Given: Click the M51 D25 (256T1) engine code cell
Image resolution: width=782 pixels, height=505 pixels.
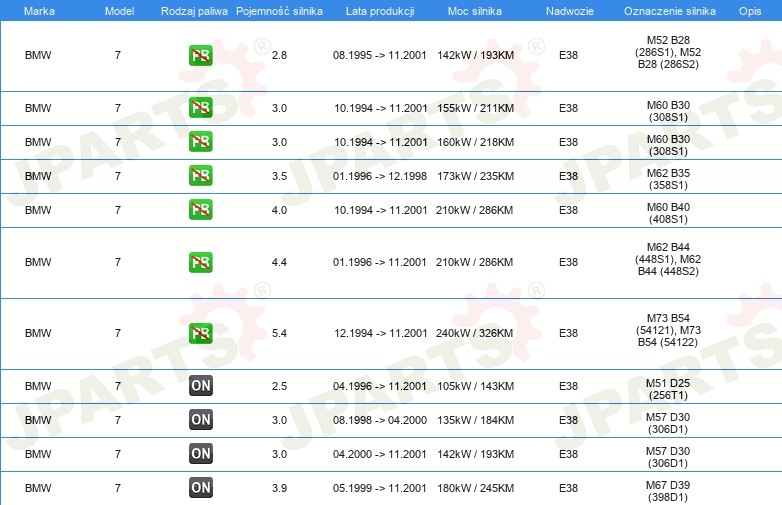Looking at the screenshot, I should (x=668, y=386).
